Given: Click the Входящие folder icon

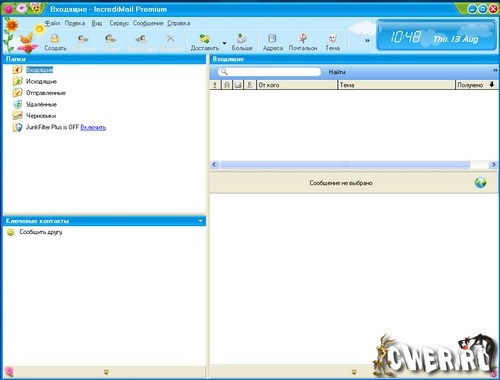Looking at the screenshot, I should click(x=17, y=70).
